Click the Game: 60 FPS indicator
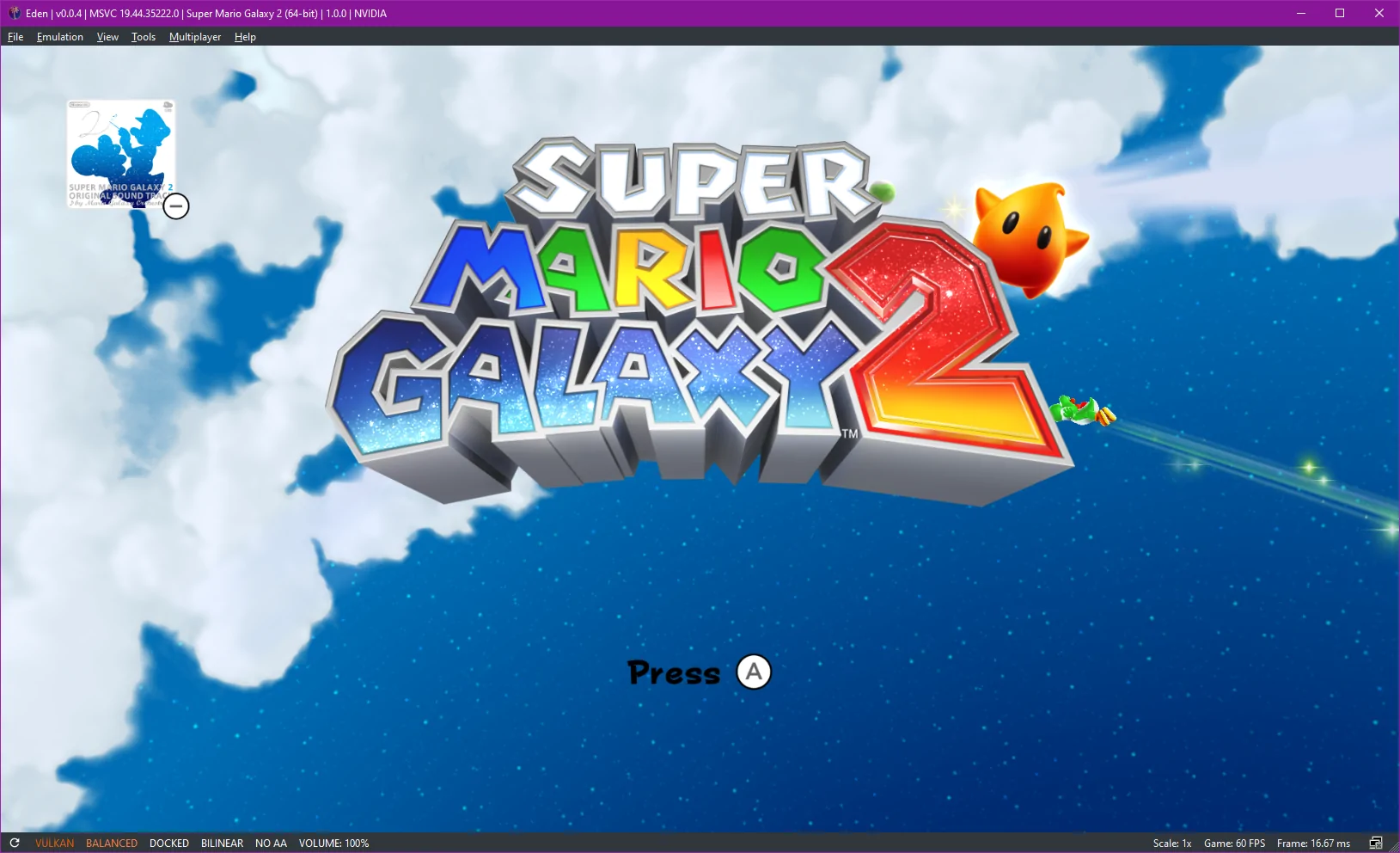 pyautogui.click(x=1234, y=844)
